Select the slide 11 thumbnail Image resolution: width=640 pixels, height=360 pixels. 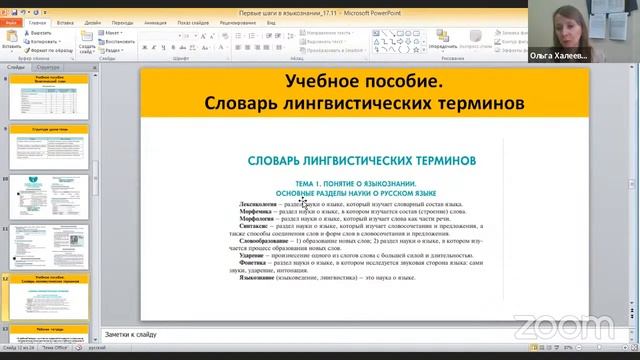[49, 247]
